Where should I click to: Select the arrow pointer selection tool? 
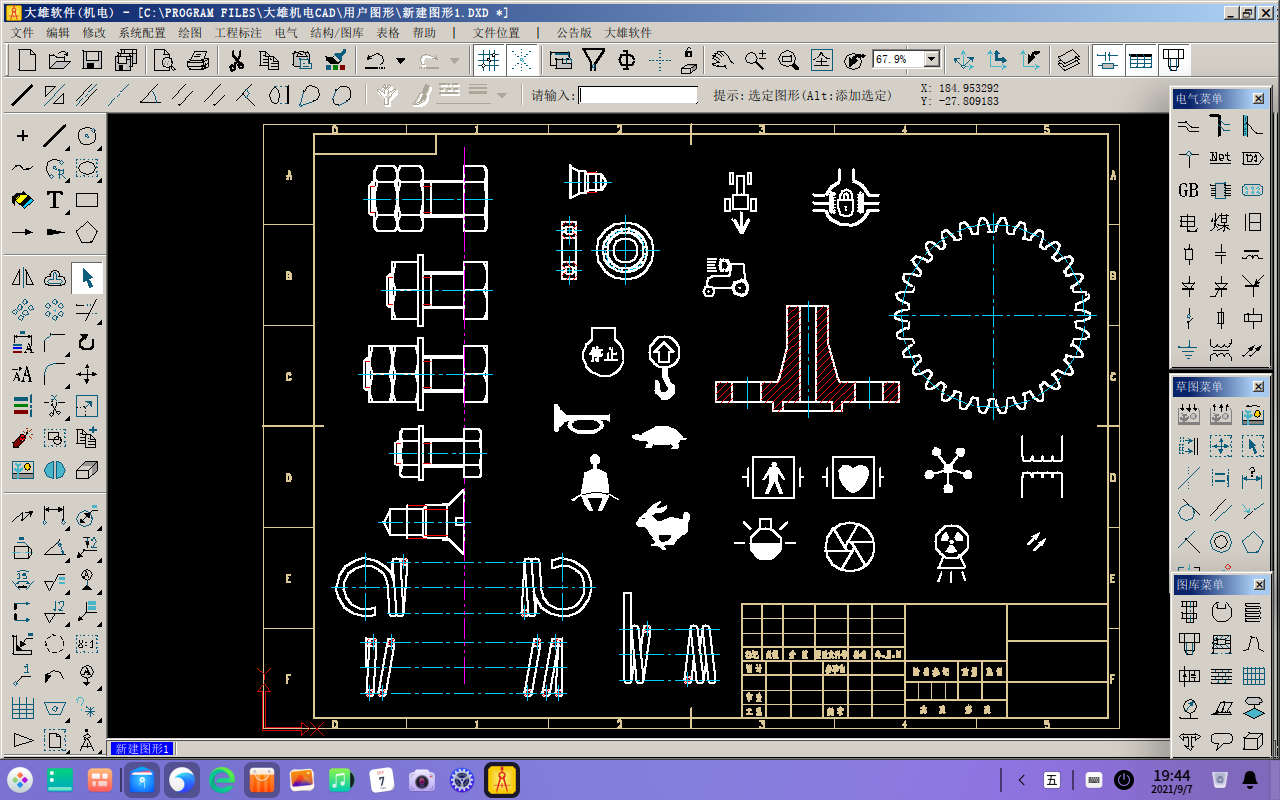click(x=87, y=278)
